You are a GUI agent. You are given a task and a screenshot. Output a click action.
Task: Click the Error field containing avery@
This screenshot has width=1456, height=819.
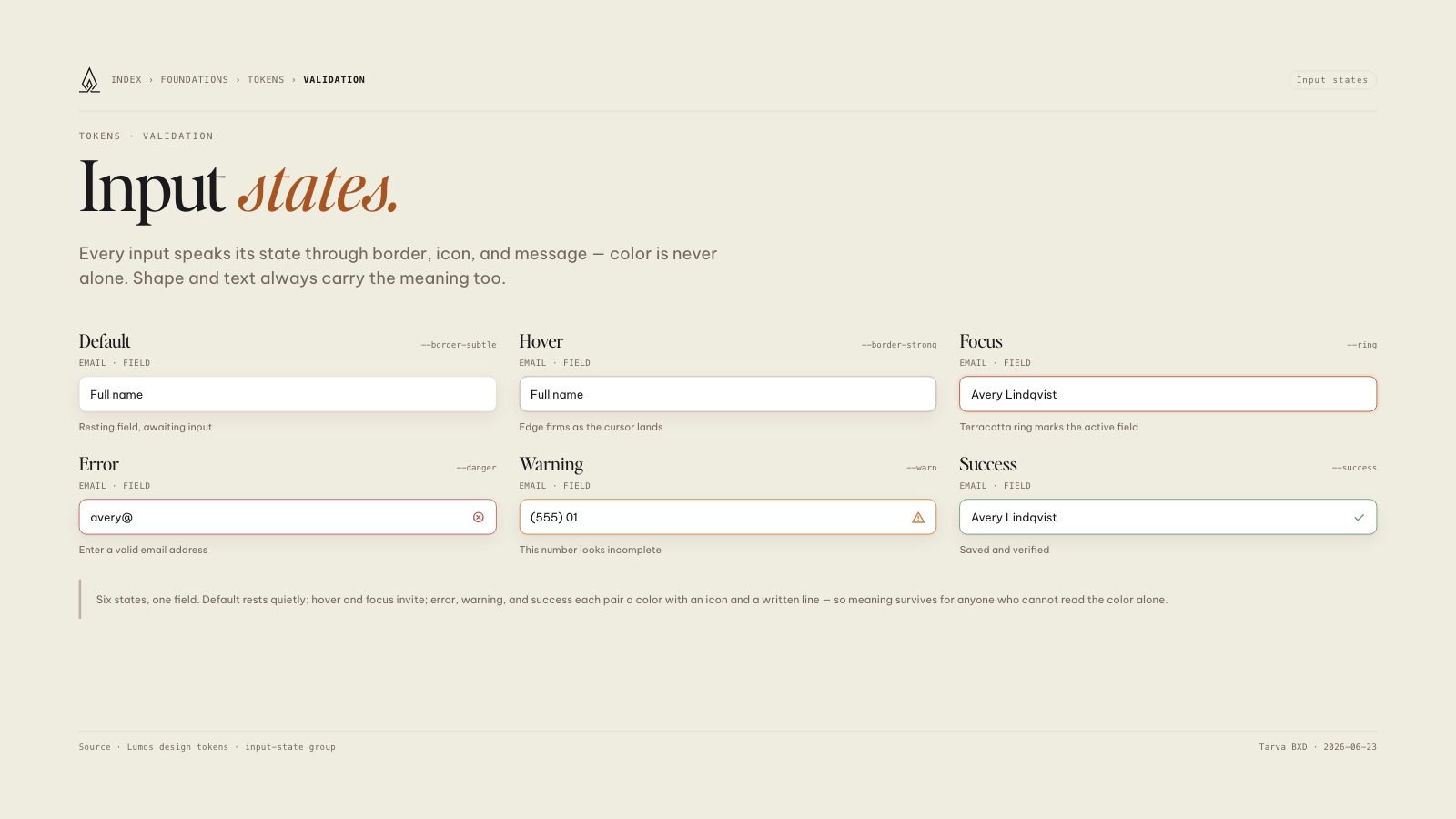288,517
